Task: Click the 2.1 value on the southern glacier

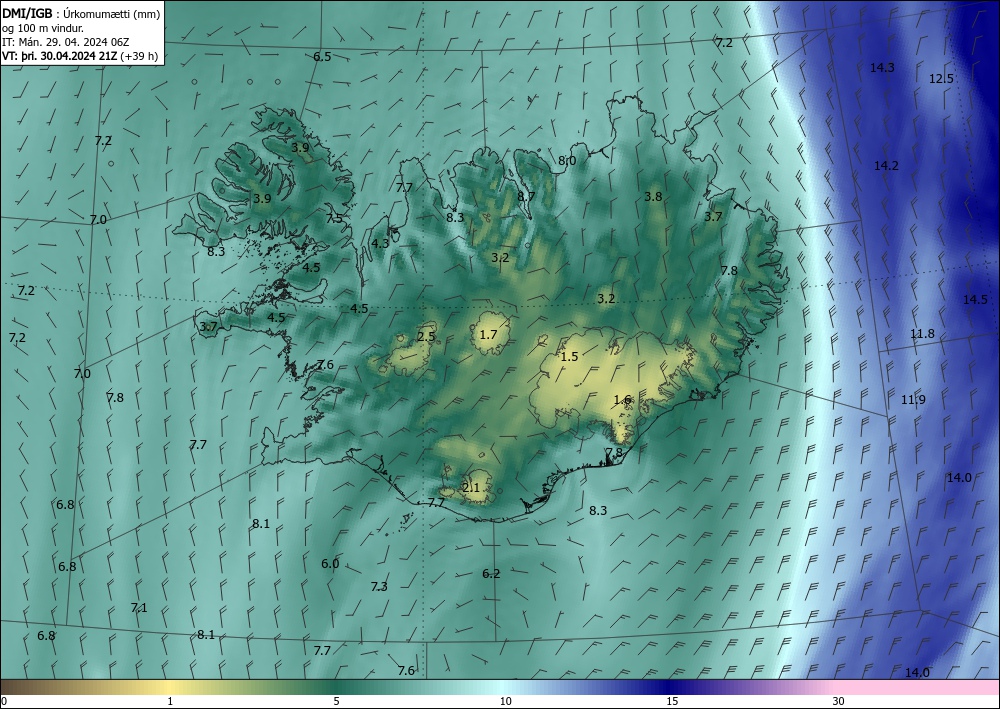Action: point(471,488)
